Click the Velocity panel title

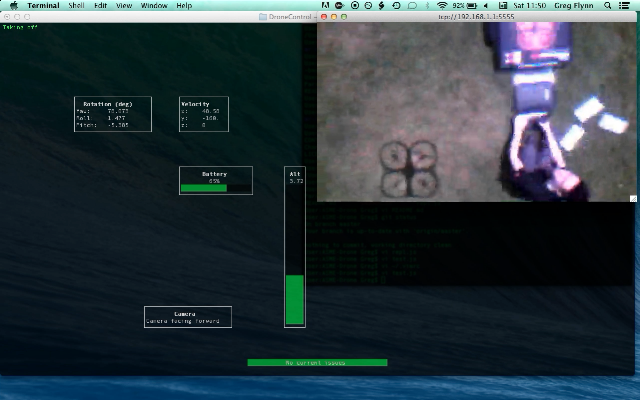tap(195, 104)
